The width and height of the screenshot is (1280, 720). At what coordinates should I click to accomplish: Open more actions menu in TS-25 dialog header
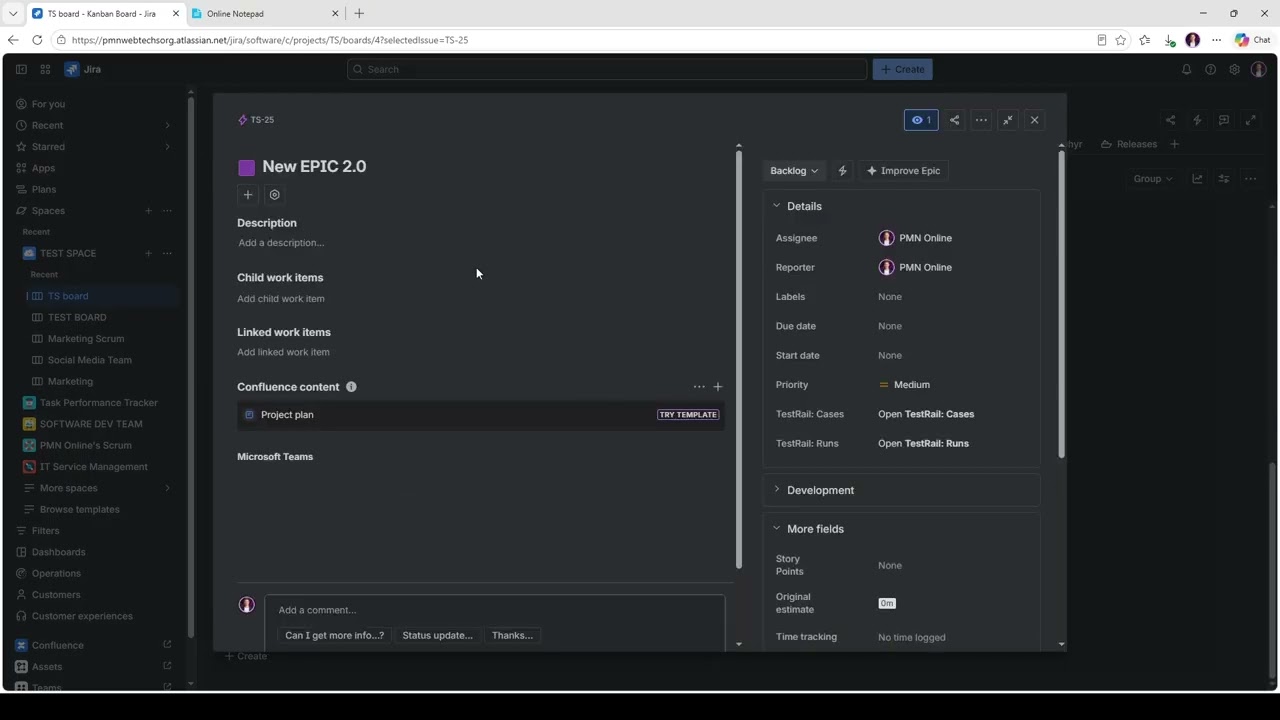pyautogui.click(x=981, y=120)
